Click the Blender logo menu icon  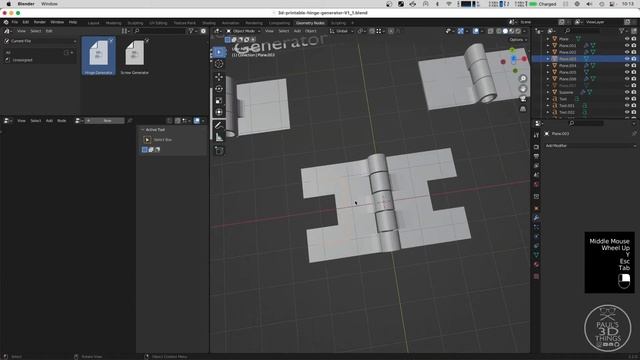click(6, 22)
